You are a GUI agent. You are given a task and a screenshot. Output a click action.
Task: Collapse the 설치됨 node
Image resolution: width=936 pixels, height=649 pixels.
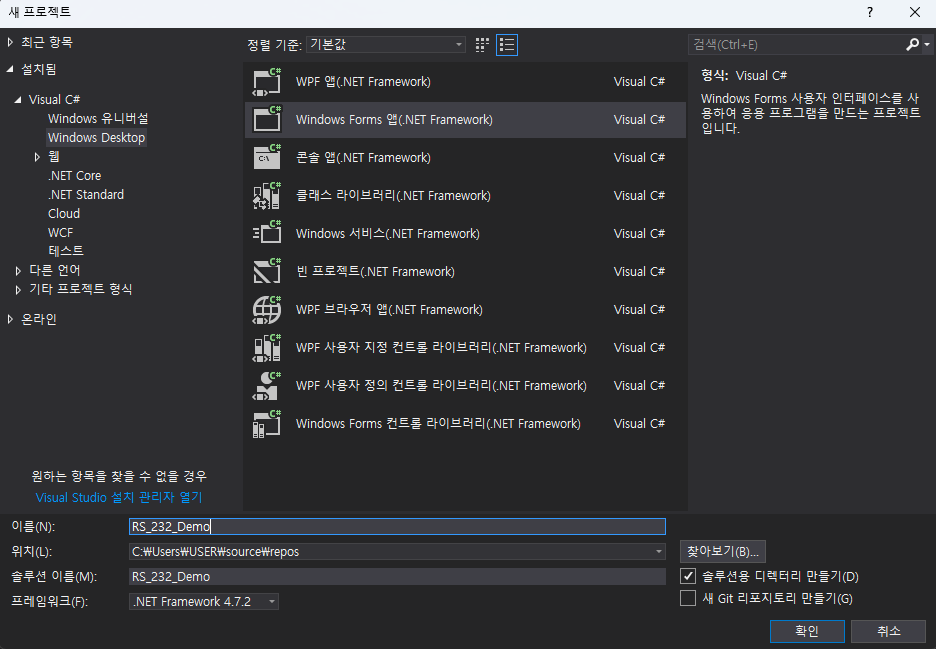10,69
